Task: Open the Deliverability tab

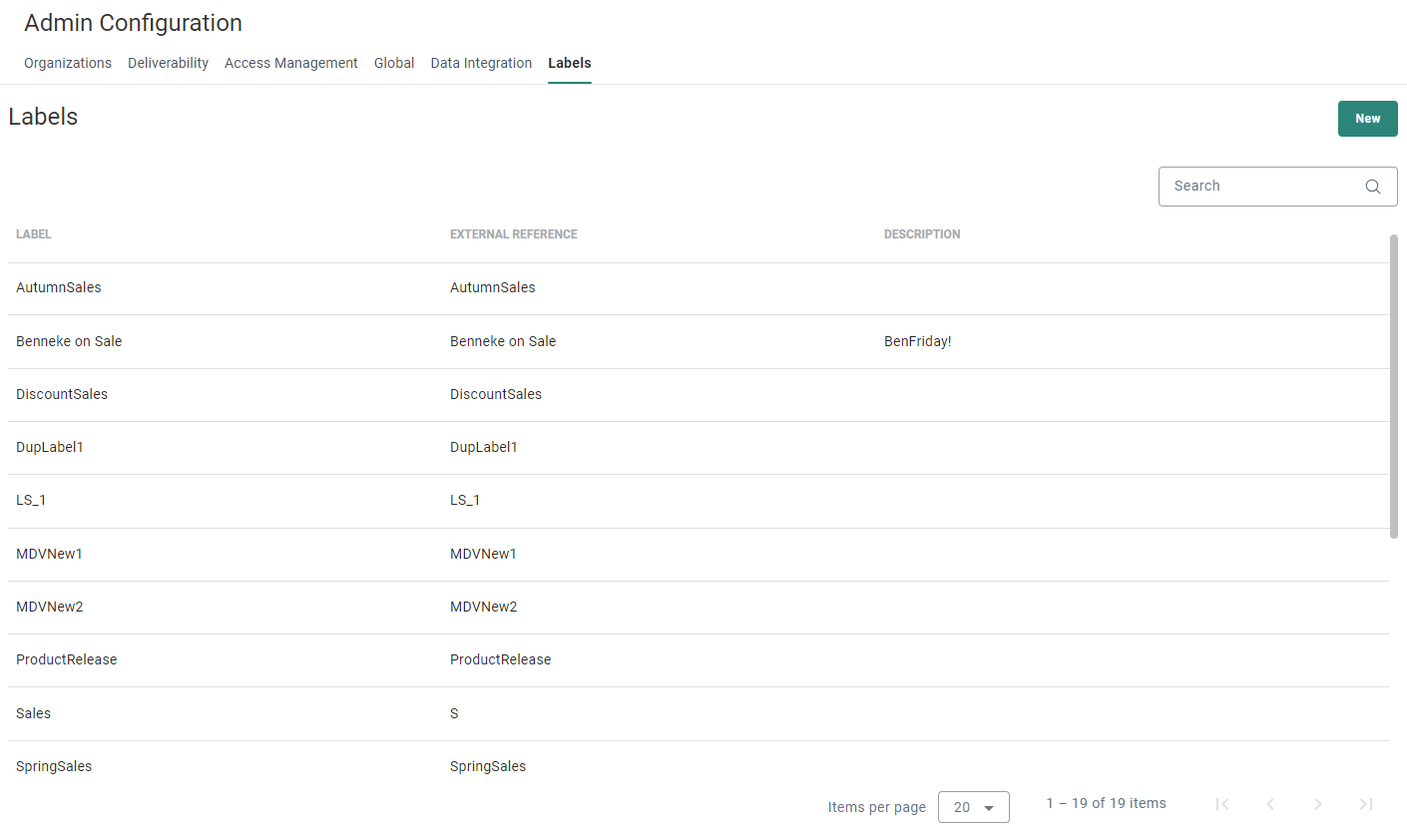Action: (x=168, y=63)
